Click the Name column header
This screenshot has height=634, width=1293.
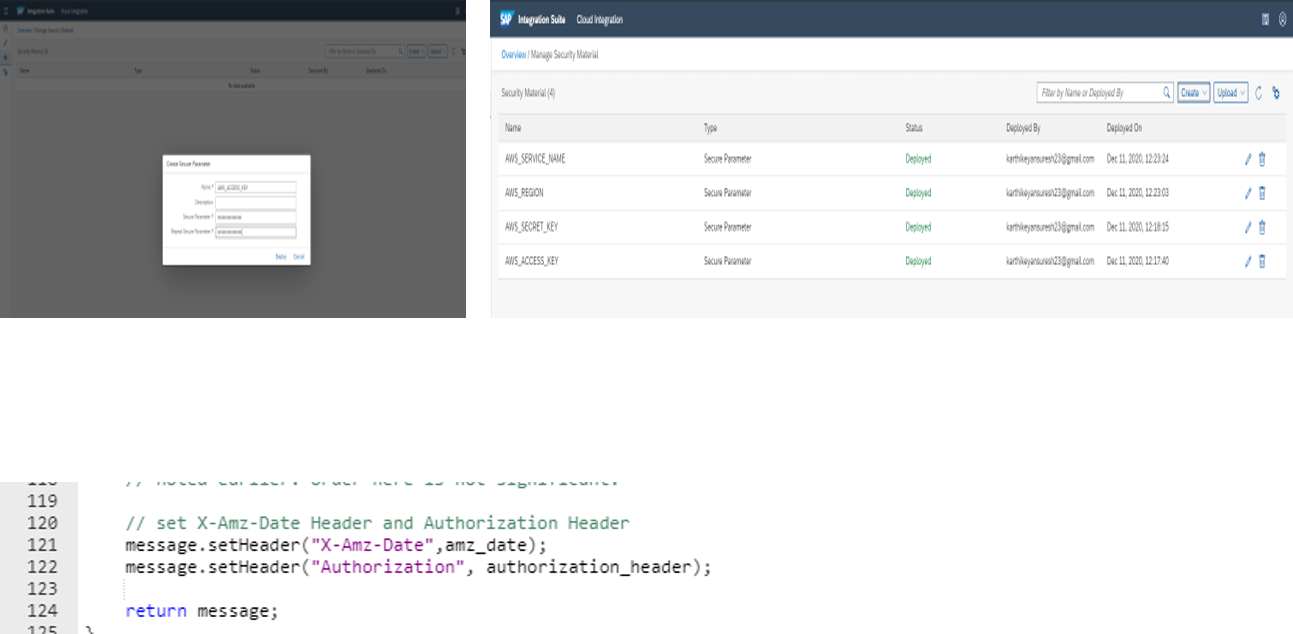513,128
